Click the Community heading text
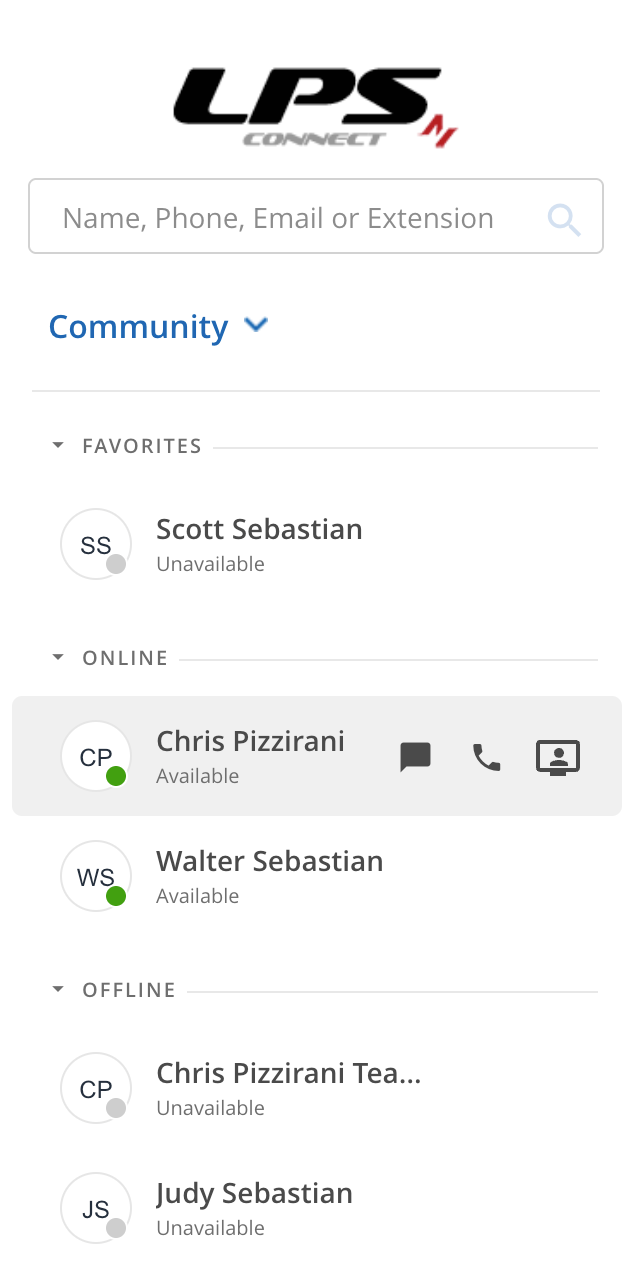Viewport: 634px width, 1283px height. [x=138, y=327]
